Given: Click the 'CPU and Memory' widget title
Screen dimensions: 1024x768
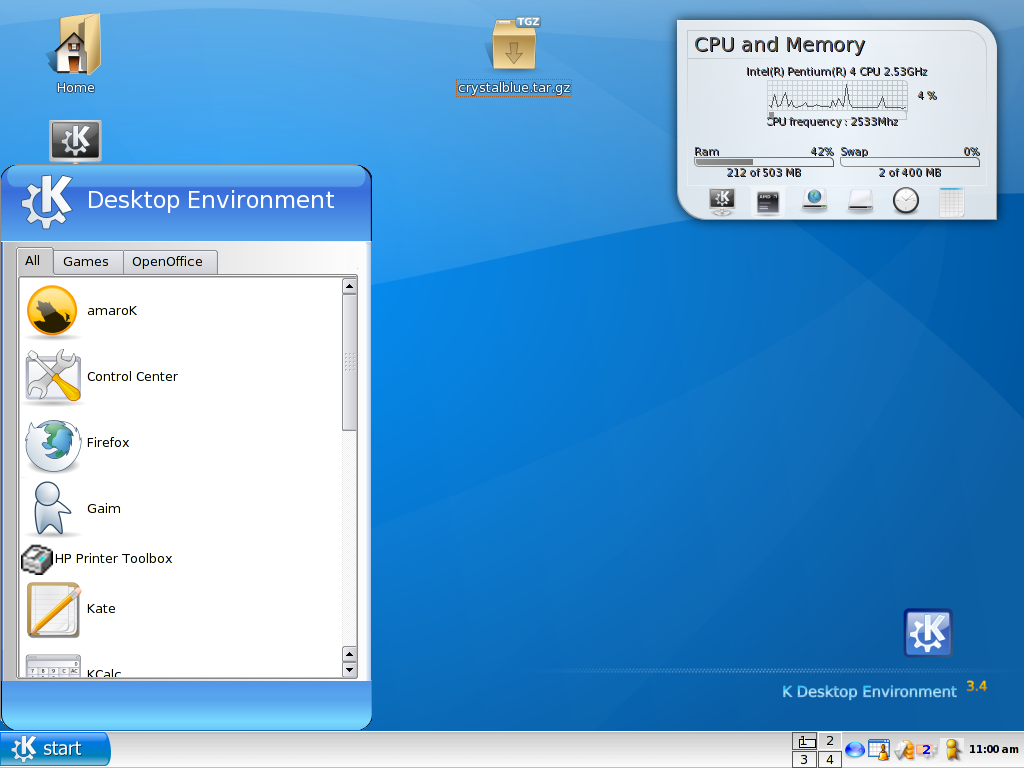Looking at the screenshot, I should (779, 44).
